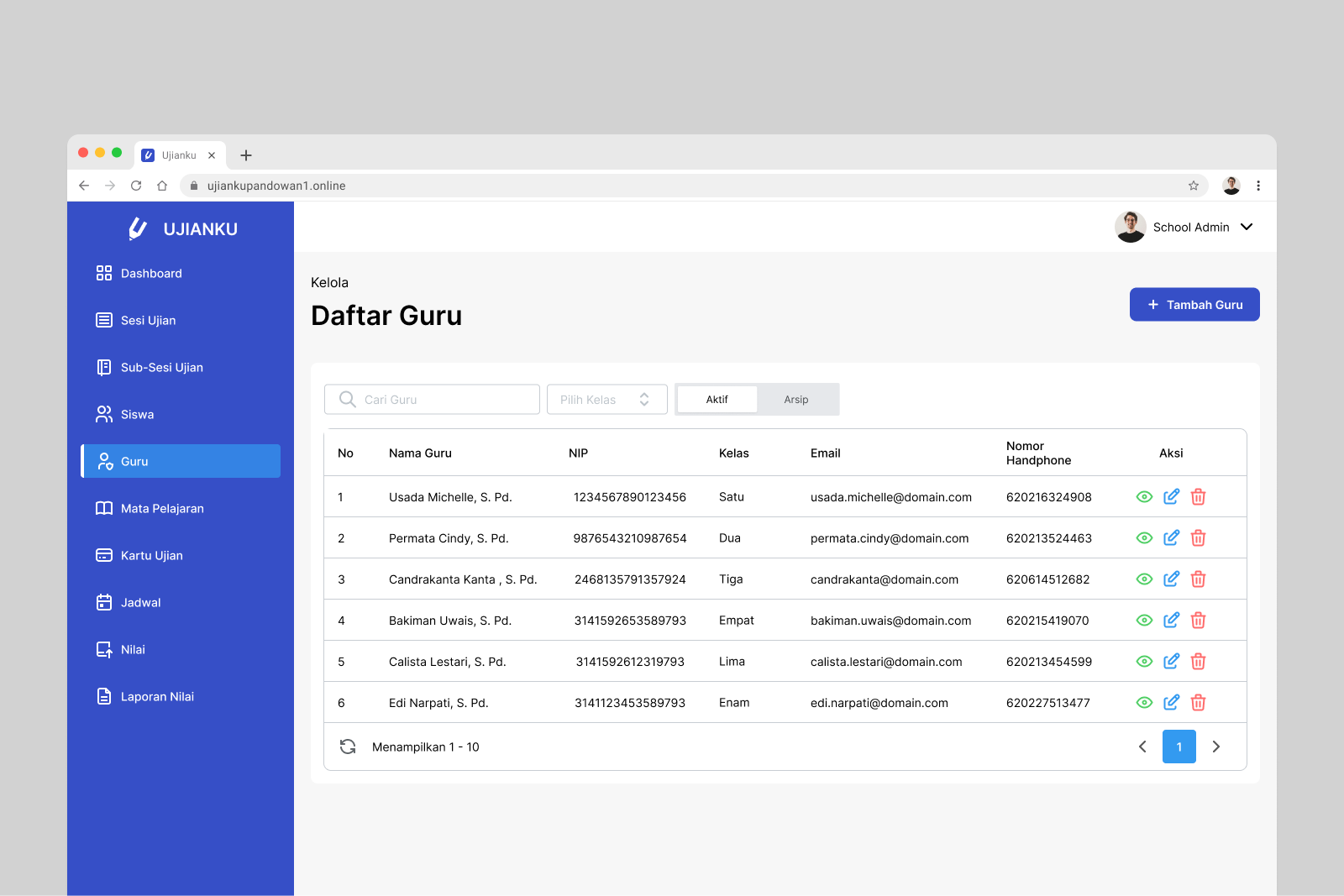This screenshot has width=1344, height=896.
Task: Show Calista Lestari details with eye icon
Action: 1144,662
